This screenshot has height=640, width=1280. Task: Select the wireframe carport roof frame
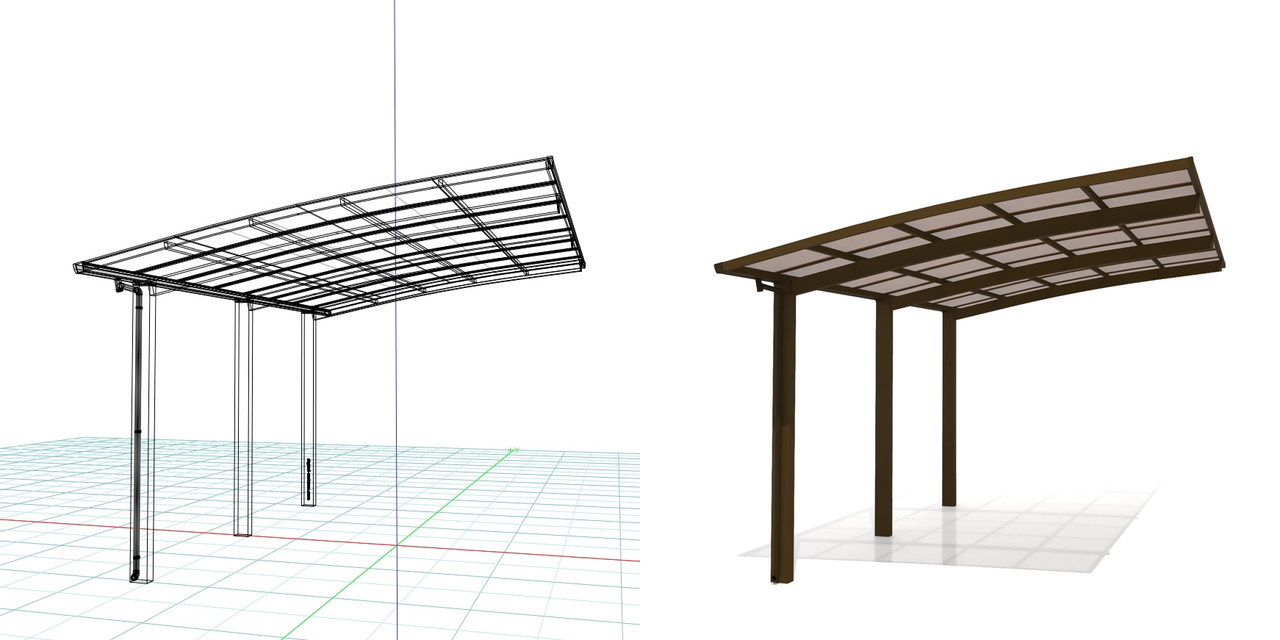pyautogui.click(x=330, y=237)
